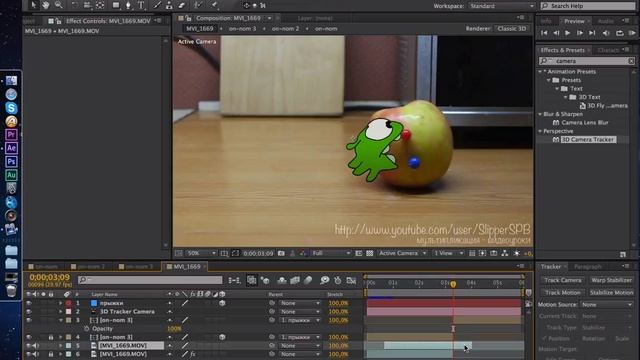Launch Photoshop from the dock

point(11,161)
